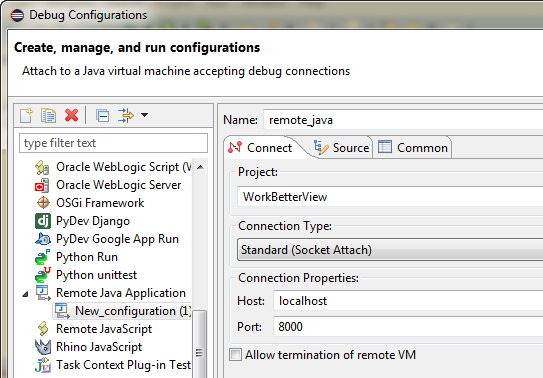Click the type filter text field

click(x=114, y=143)
